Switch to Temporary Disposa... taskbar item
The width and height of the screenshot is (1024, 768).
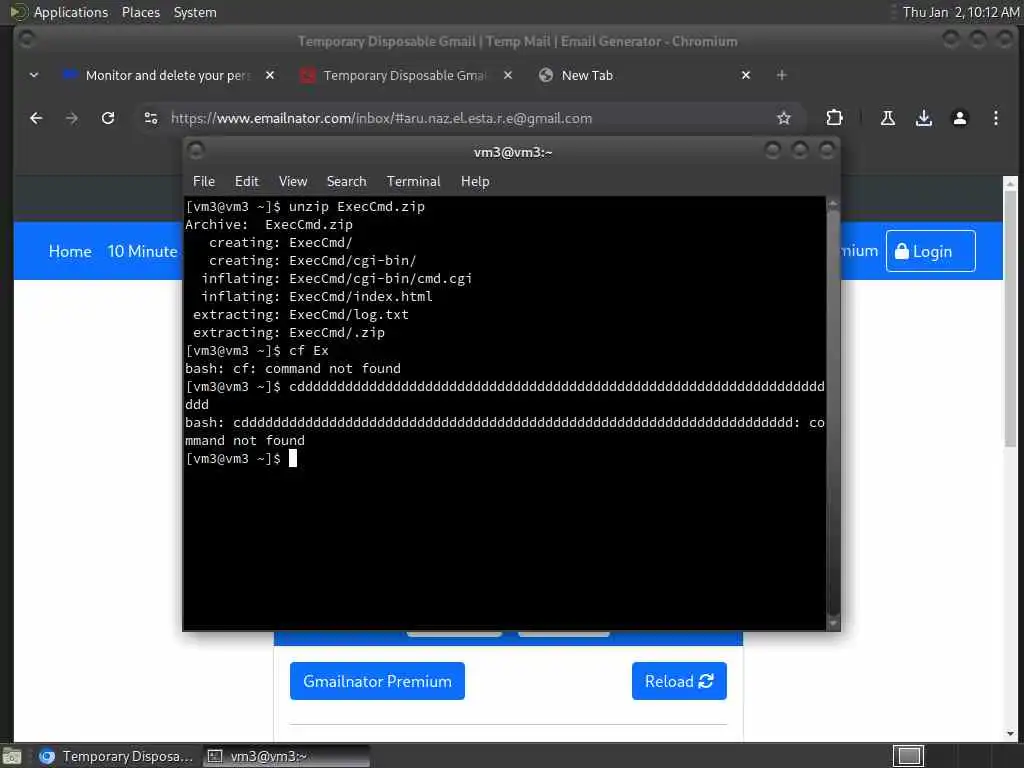[116, 756]
